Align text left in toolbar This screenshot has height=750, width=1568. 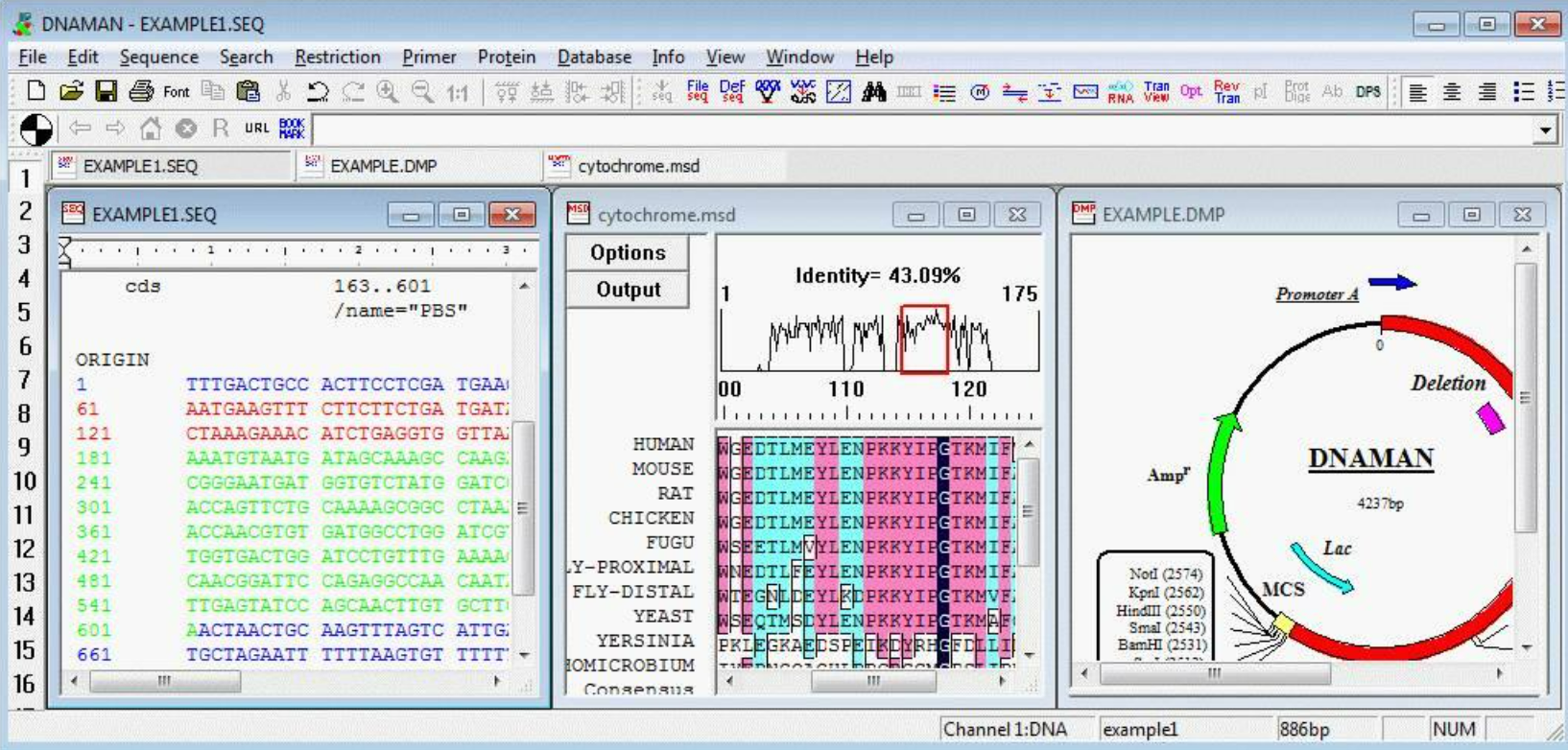coord(1417,92)
